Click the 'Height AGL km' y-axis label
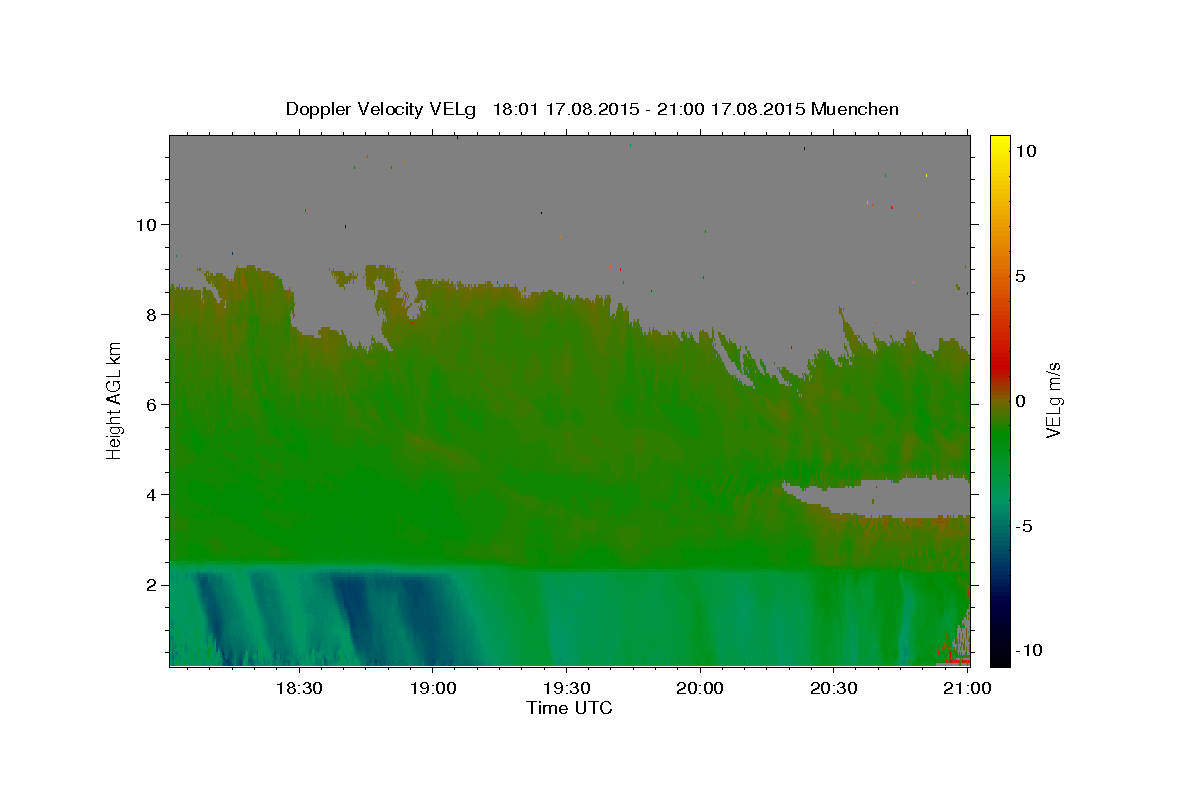1200x800 pixels. point(114,401)
